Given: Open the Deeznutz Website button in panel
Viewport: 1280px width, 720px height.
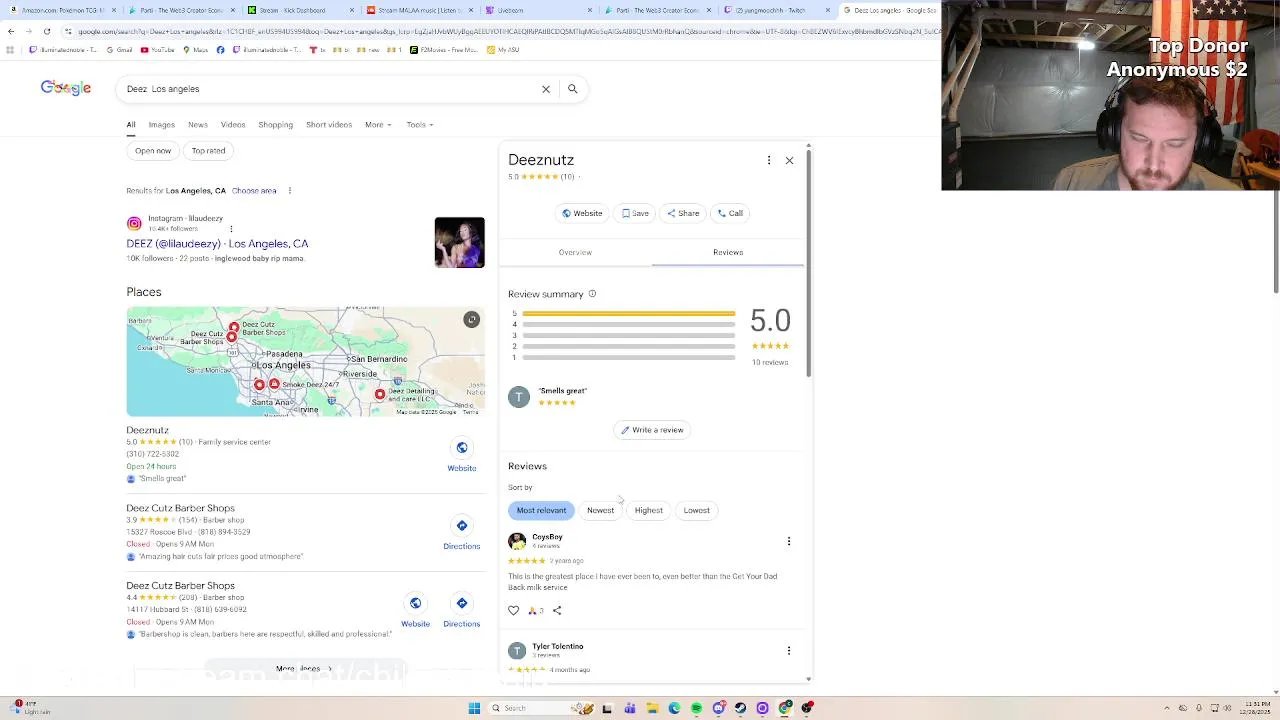Looking at the screenshot, I should click(582, 213).
